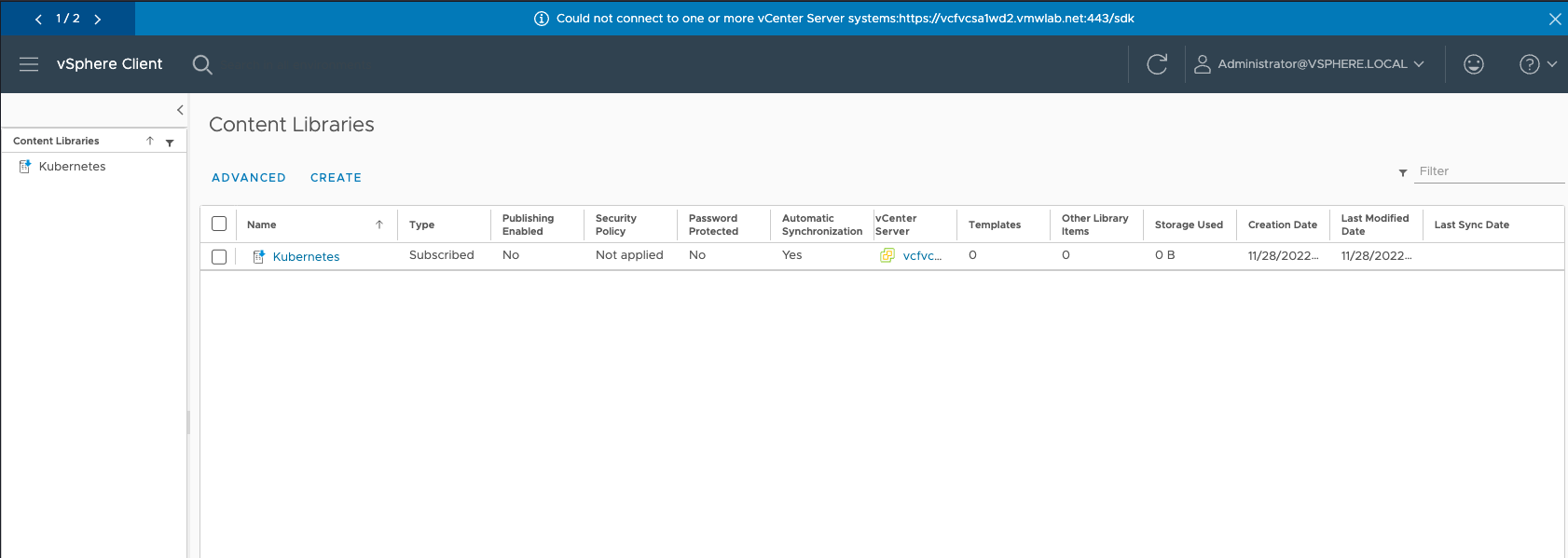Click into the Filter input field
The height and width of the screenshot is (558, 1568).
coord(1489,171)
